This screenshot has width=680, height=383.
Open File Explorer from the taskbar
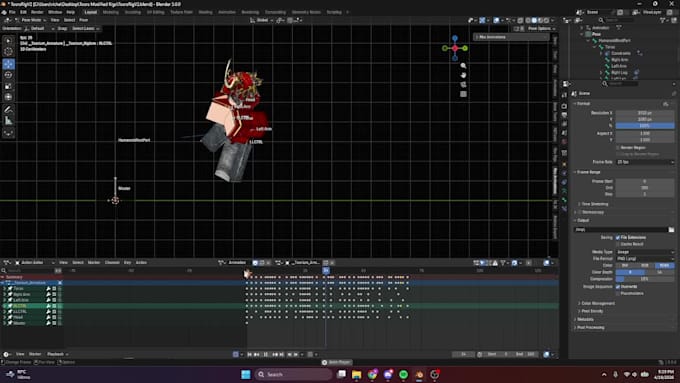point(356,374)
